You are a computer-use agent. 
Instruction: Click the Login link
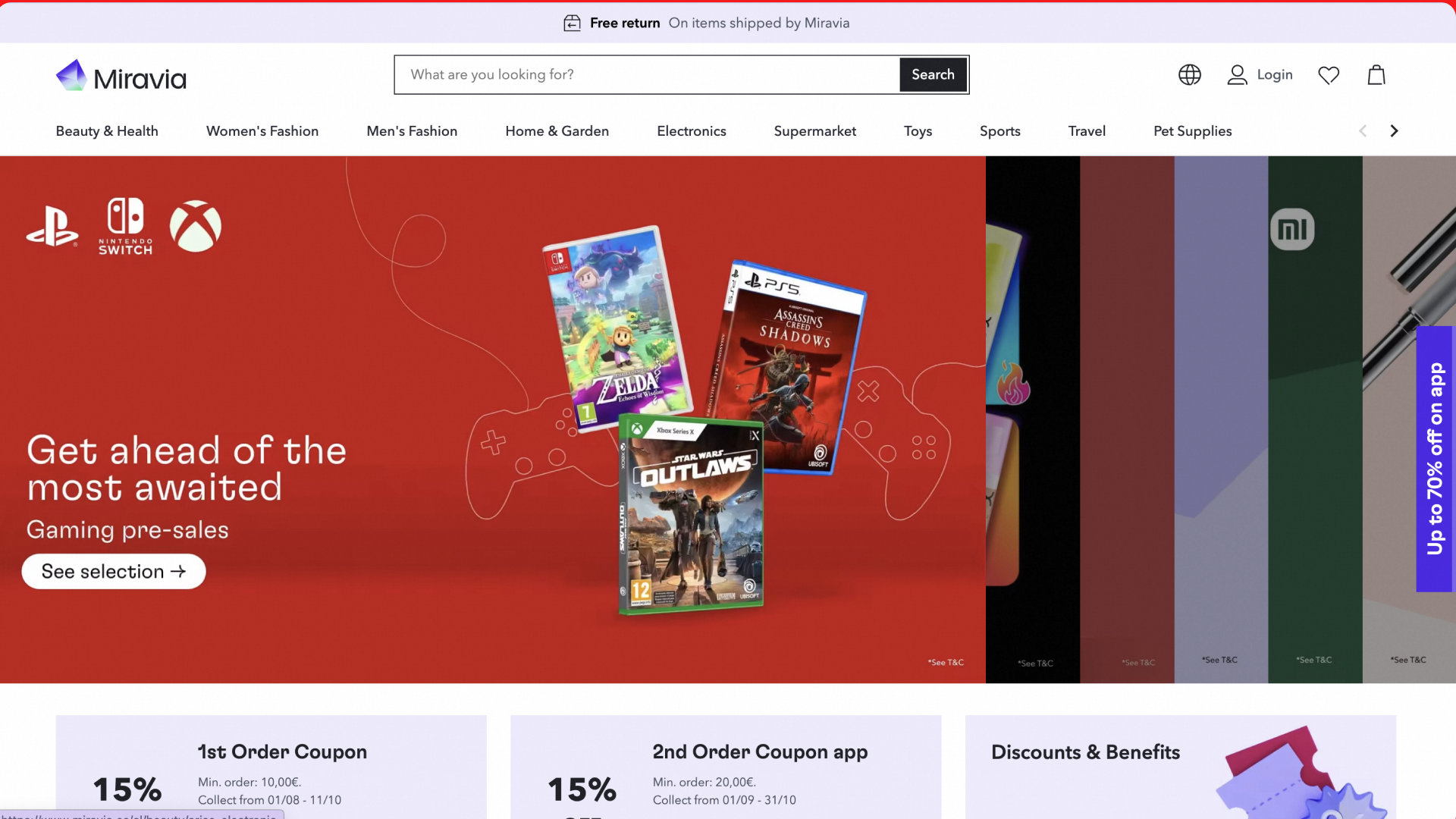tap(1275, 74)
